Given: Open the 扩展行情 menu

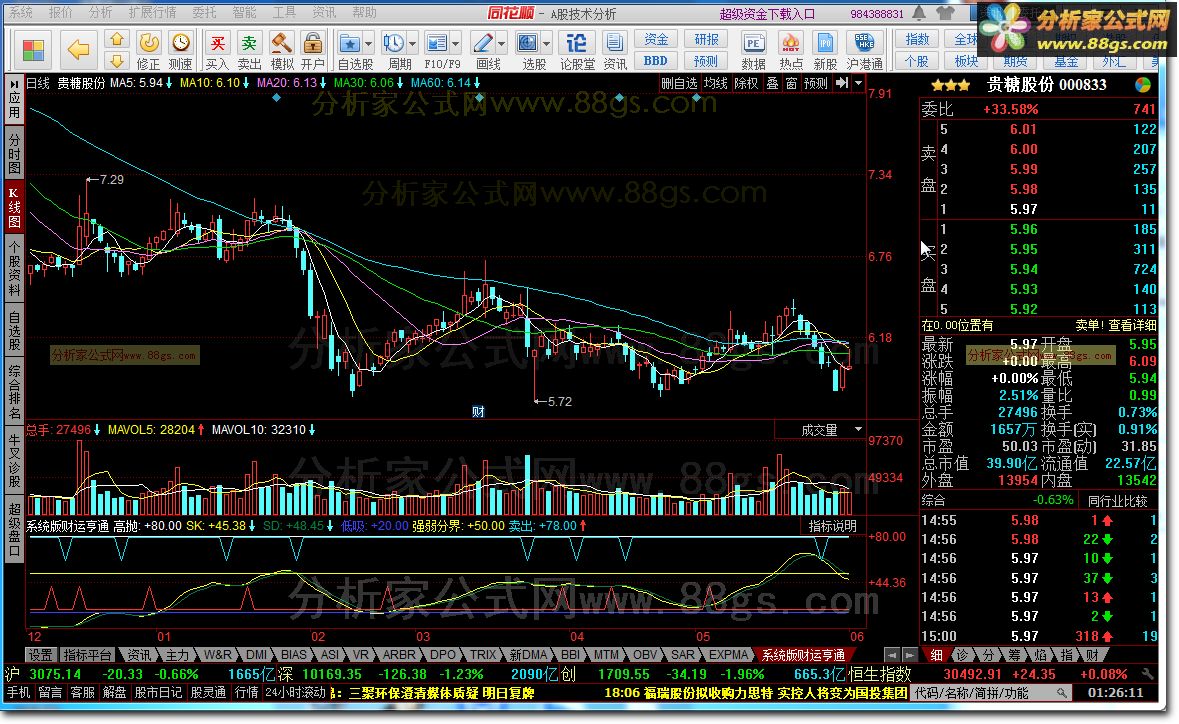Looking at the screenshot, I should 152,13.
